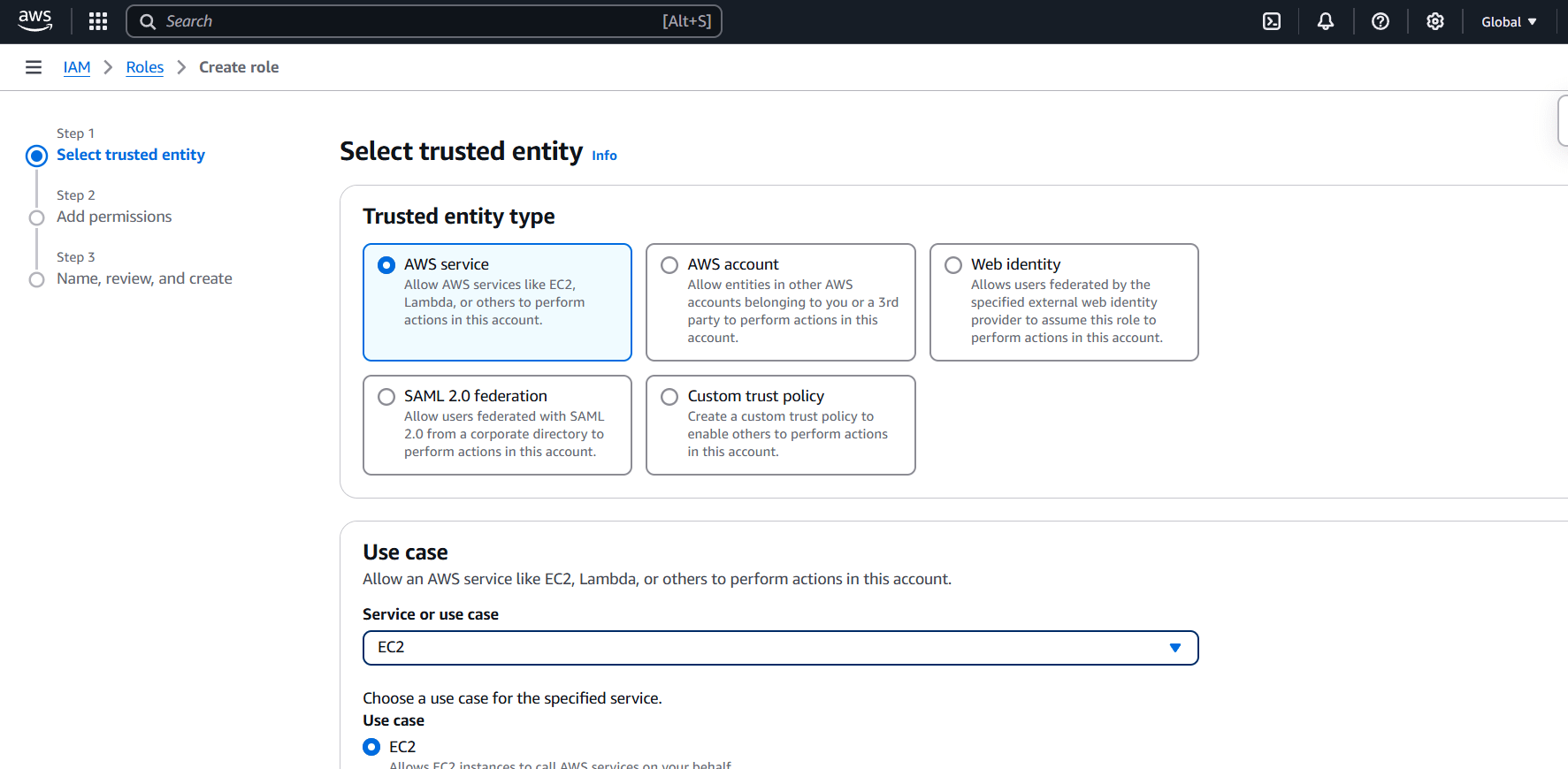Click the Step 2 circle indicator

(x=36, y=218)
